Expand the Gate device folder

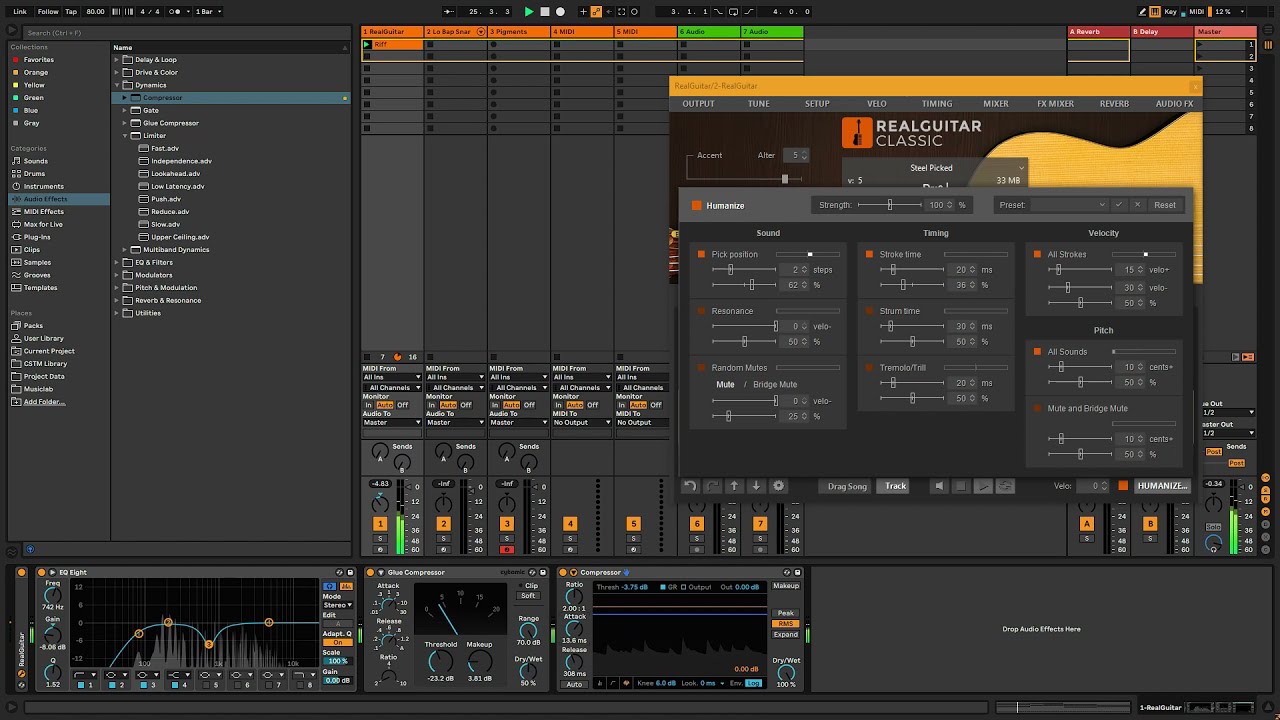(x=125, y=111)
